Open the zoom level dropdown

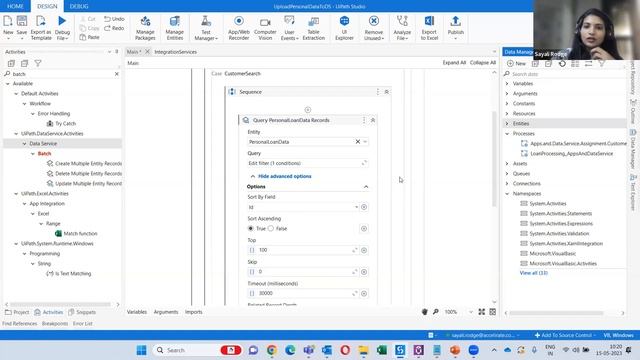click(x=471, y=312)
